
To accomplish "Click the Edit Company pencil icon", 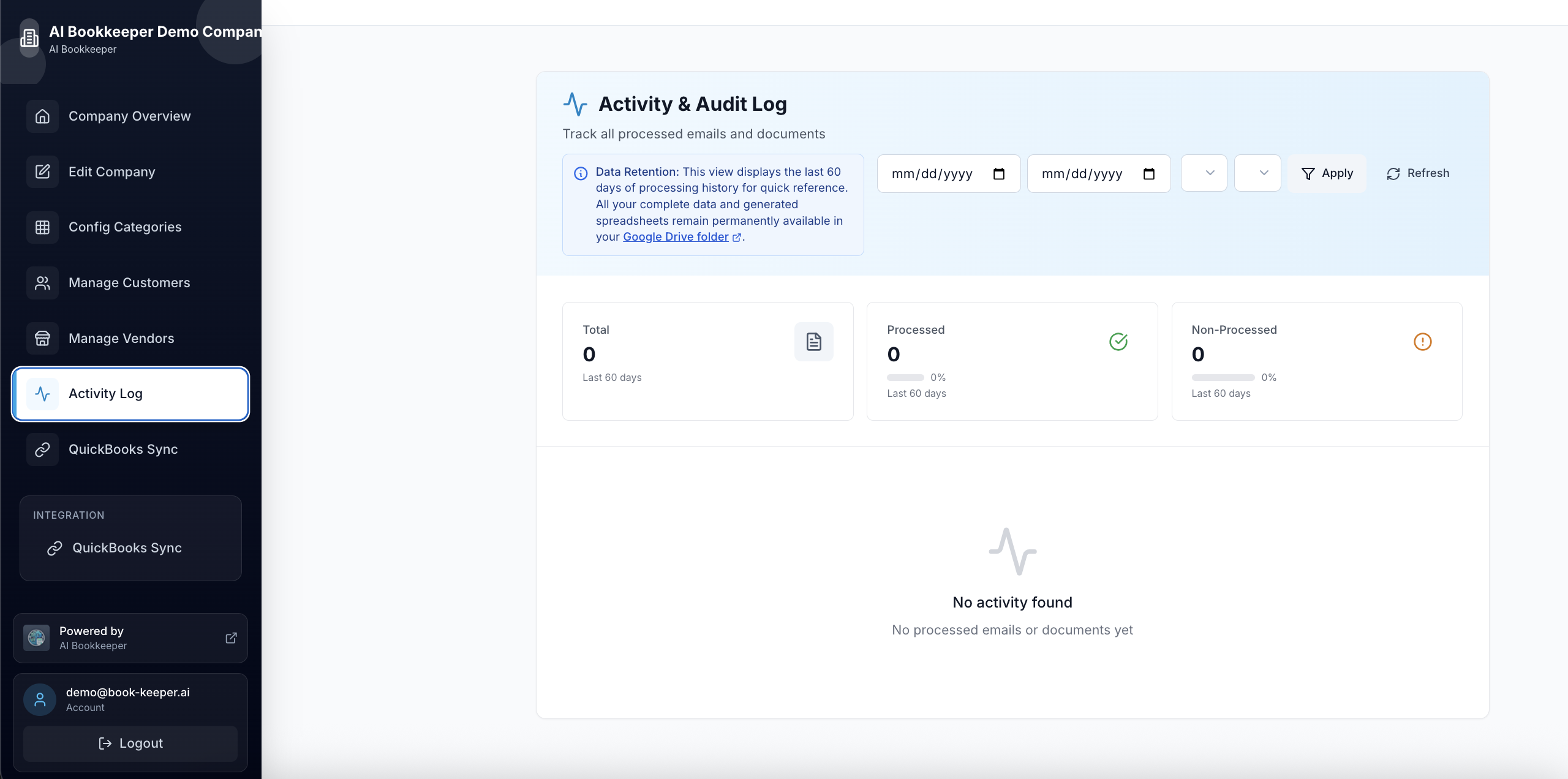I will pos(42,172).
